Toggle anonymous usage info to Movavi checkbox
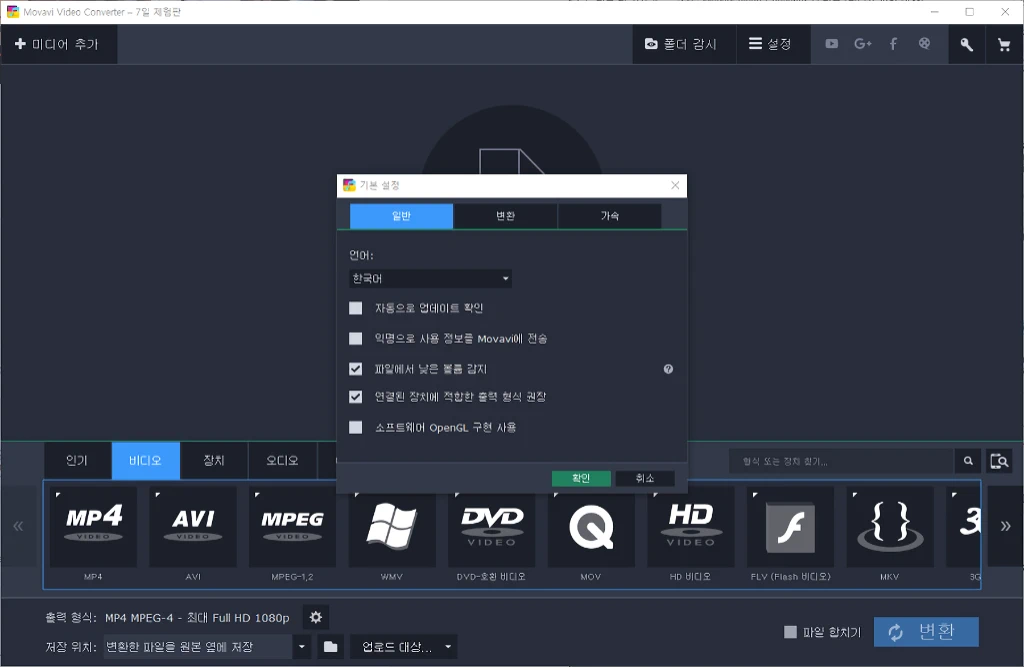 click(x=355, y=338)
